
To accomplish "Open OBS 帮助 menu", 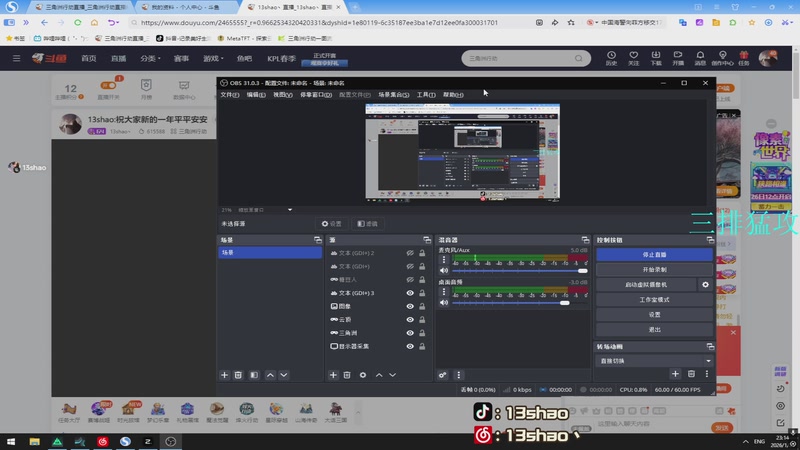I will pyautogui.click(x=453, y=95).
